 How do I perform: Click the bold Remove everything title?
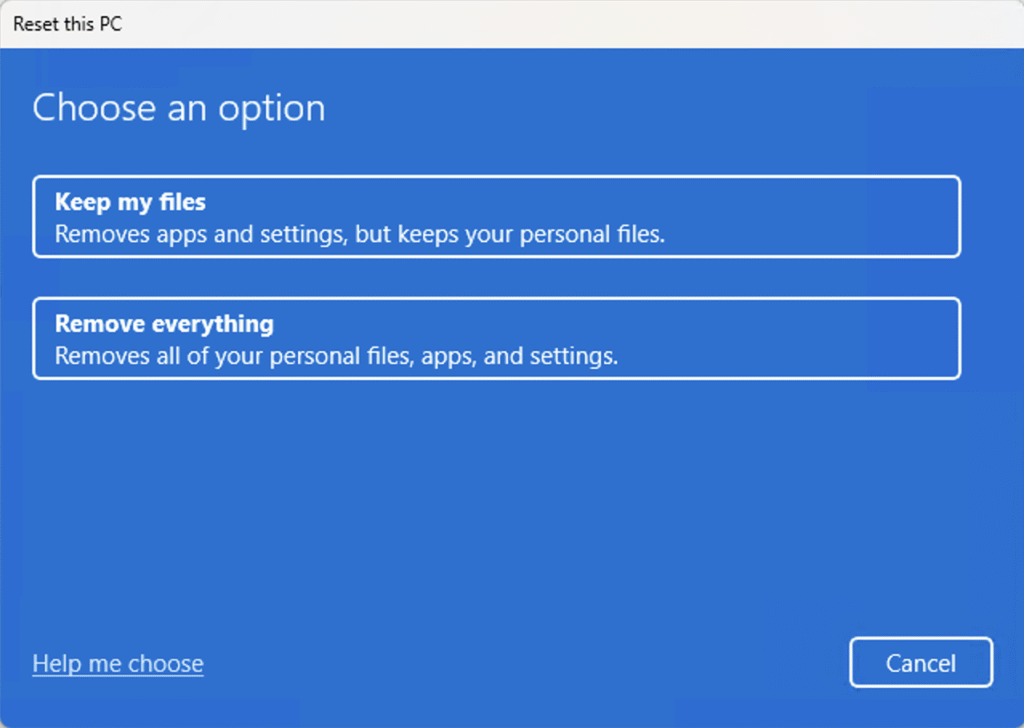[x=164, y=324]
